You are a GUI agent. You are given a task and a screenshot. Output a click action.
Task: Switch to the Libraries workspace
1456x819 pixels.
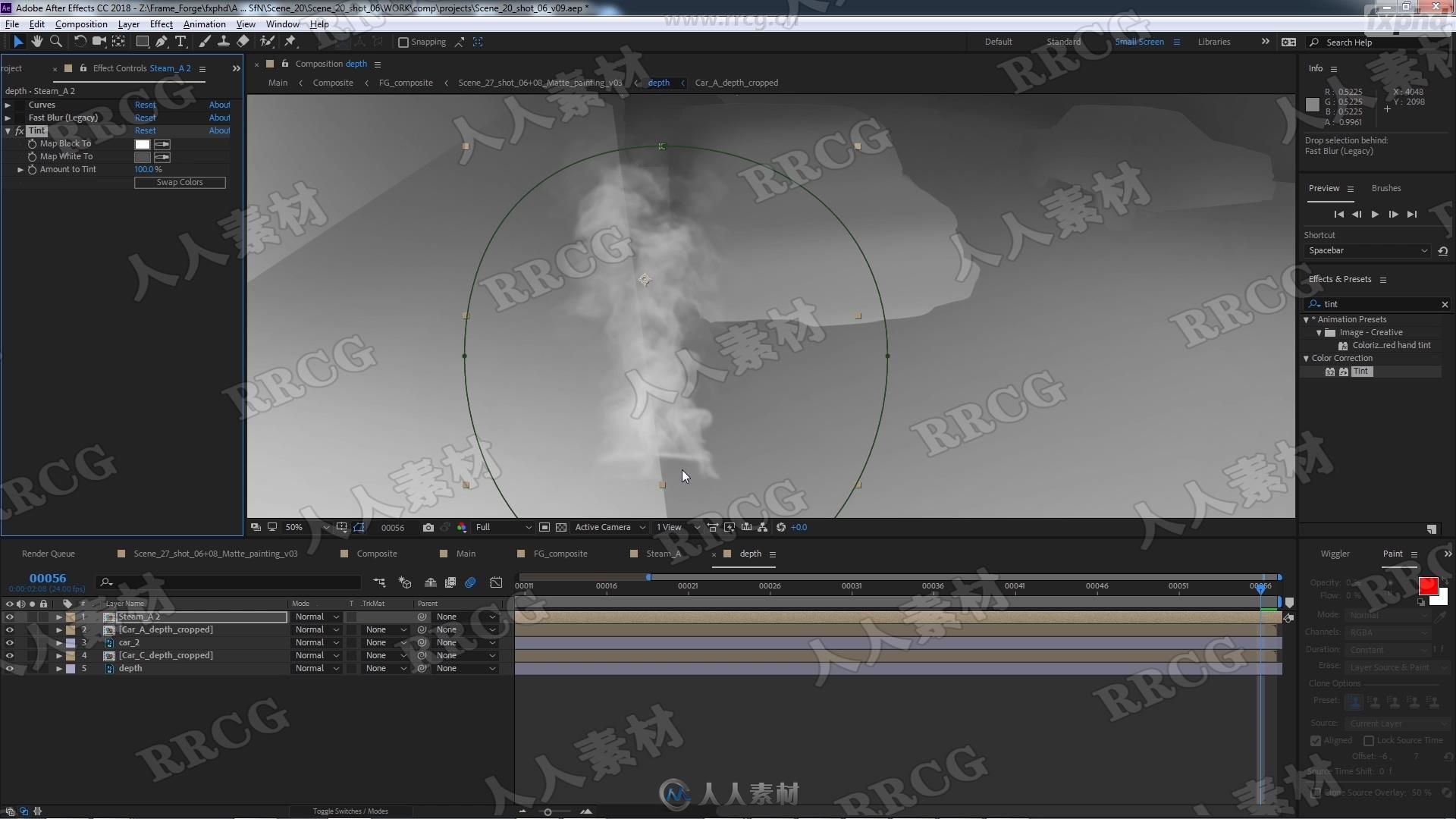point(1213,42)
